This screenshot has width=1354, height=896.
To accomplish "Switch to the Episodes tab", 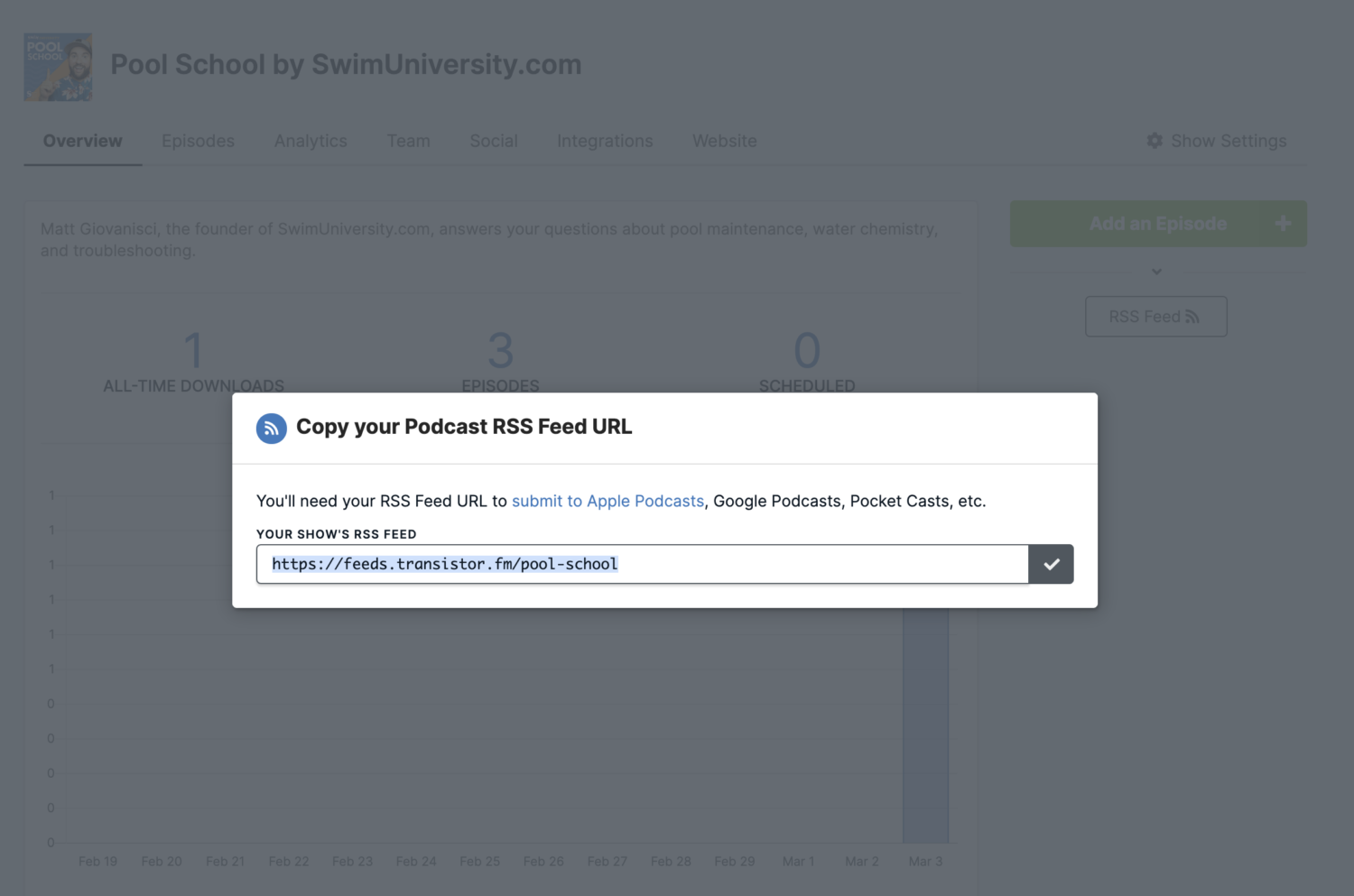I will (198, 141).
